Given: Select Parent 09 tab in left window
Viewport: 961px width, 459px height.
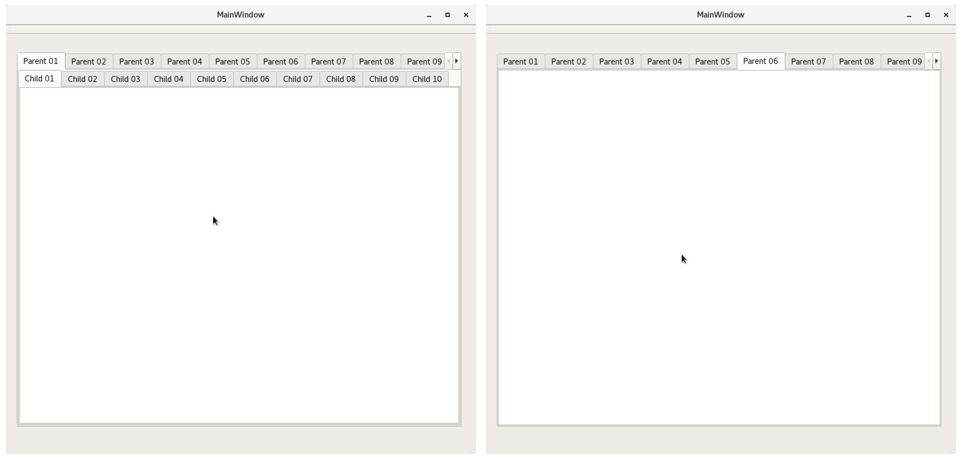Looking at the screenshot, I should pyautogui.click(x=423, y=61).
